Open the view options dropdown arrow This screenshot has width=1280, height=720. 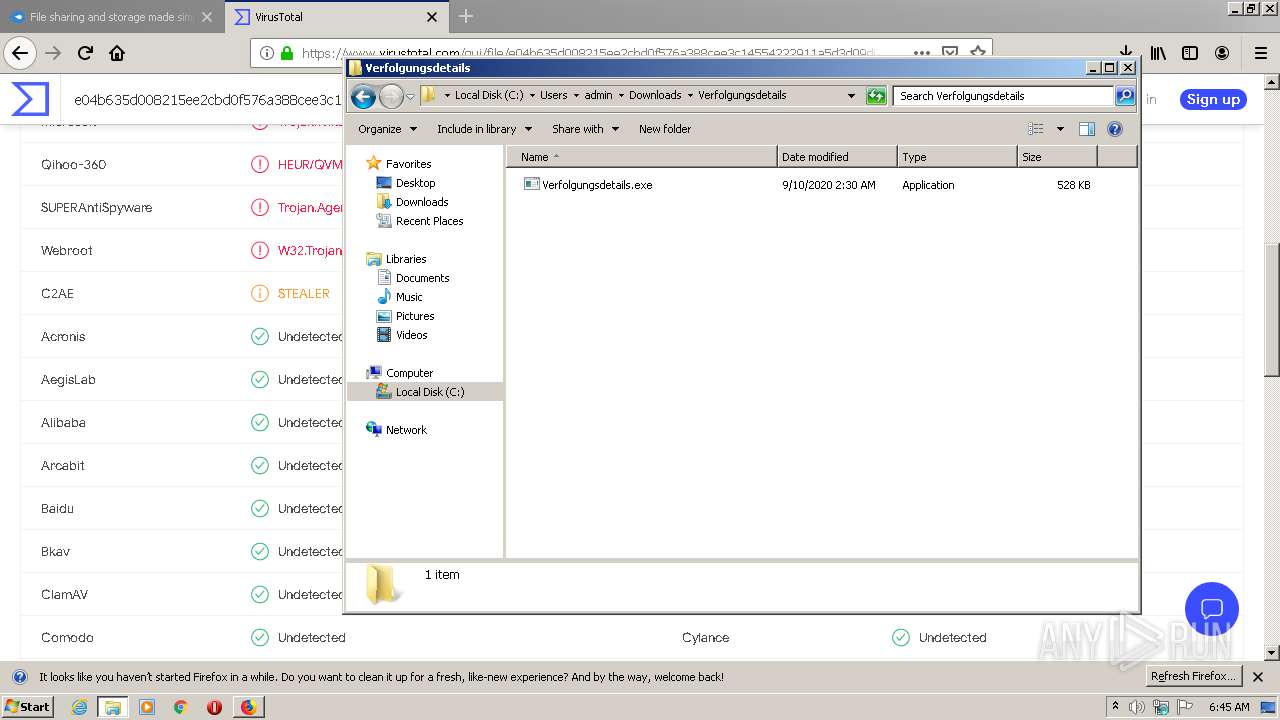pos(1060,129)
